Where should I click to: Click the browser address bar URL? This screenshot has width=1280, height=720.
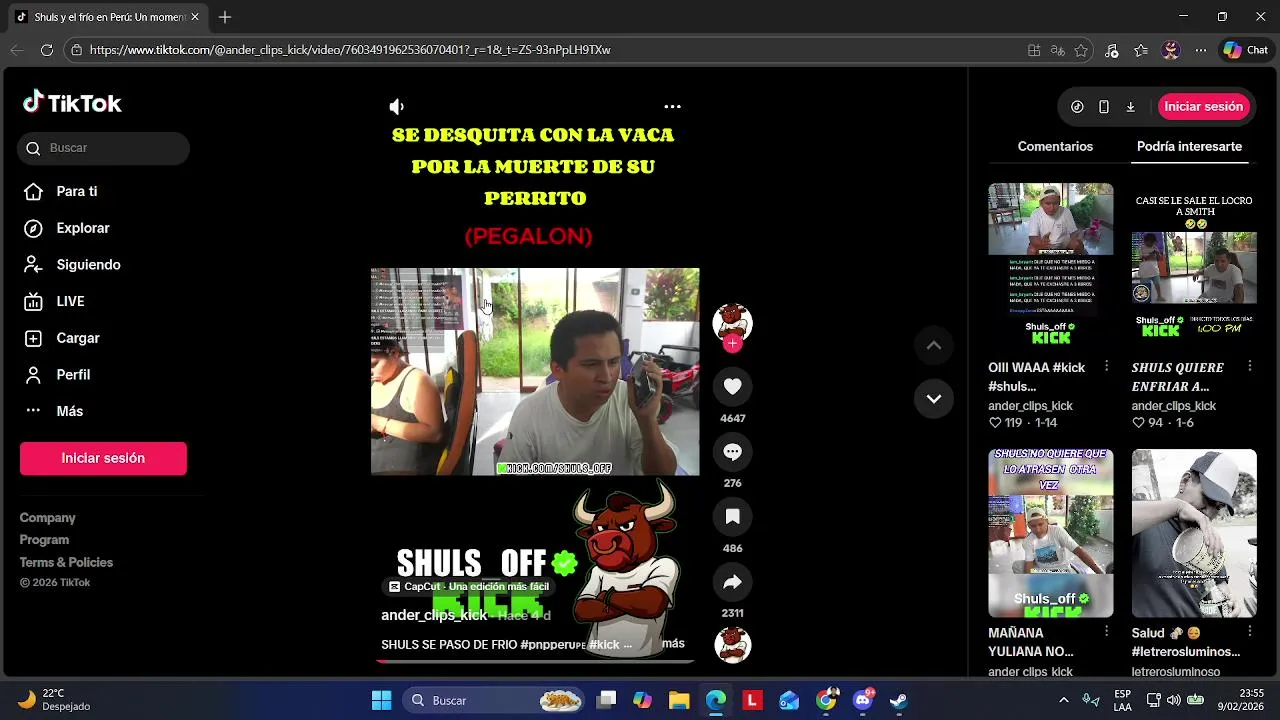350,50
